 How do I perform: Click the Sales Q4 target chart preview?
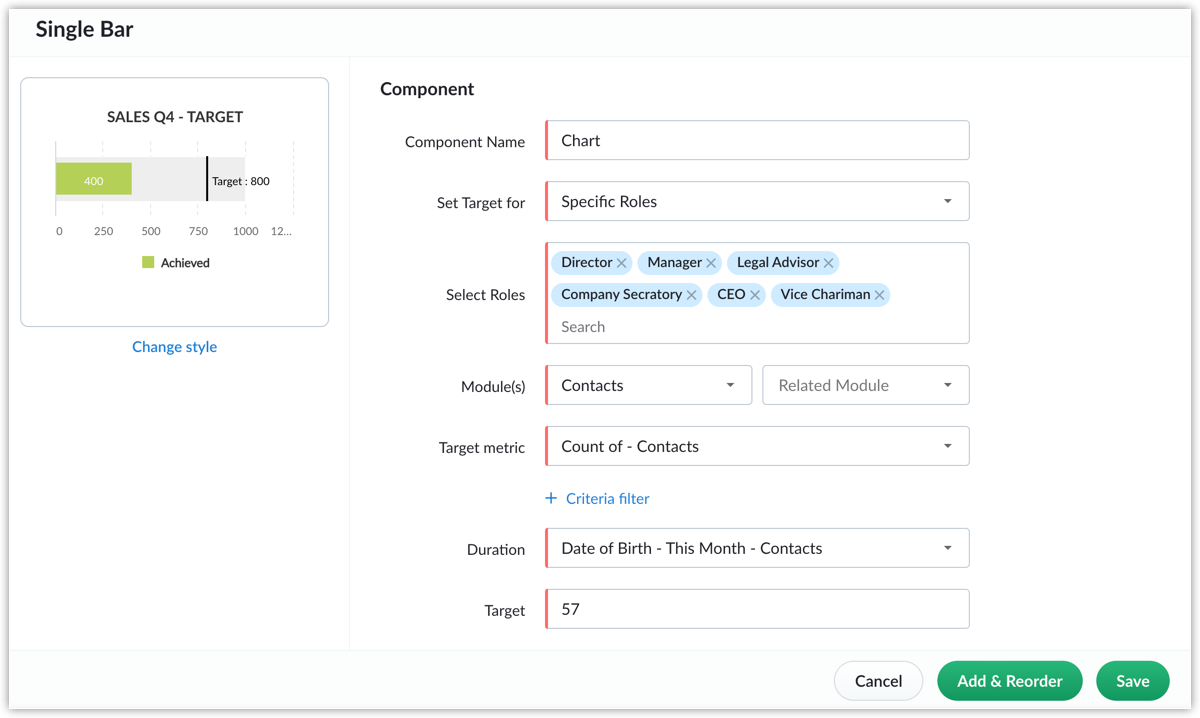174,201
